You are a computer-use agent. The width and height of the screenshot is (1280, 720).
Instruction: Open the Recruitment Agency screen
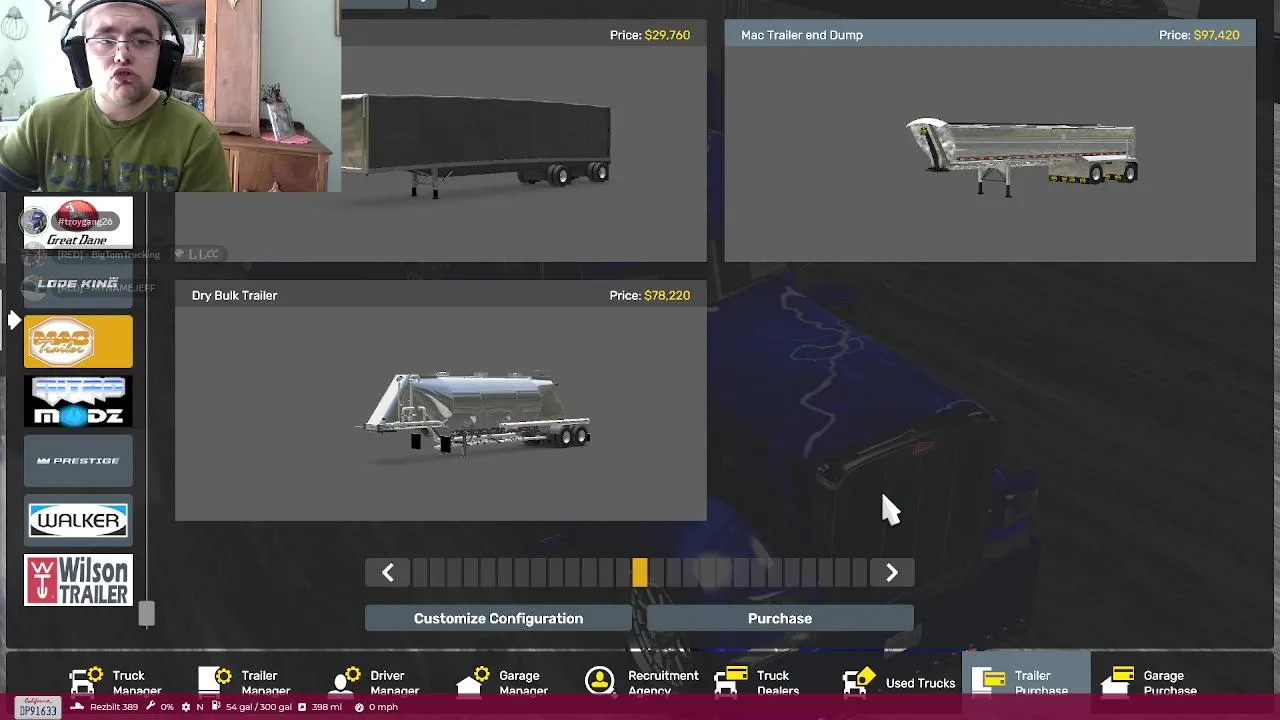pos(642,683)
